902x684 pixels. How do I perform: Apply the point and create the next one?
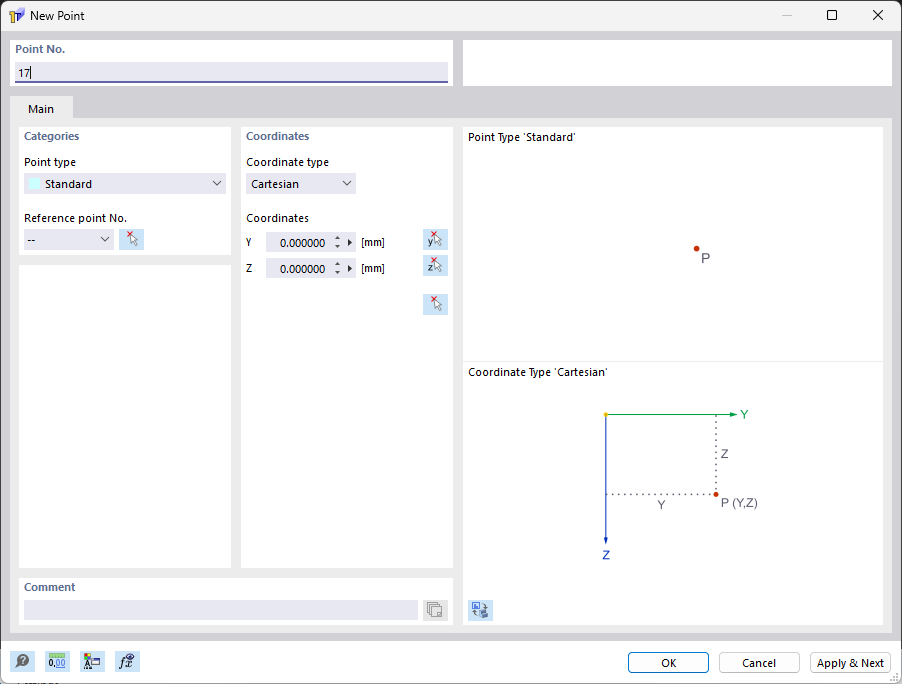[x=850, y=662]
